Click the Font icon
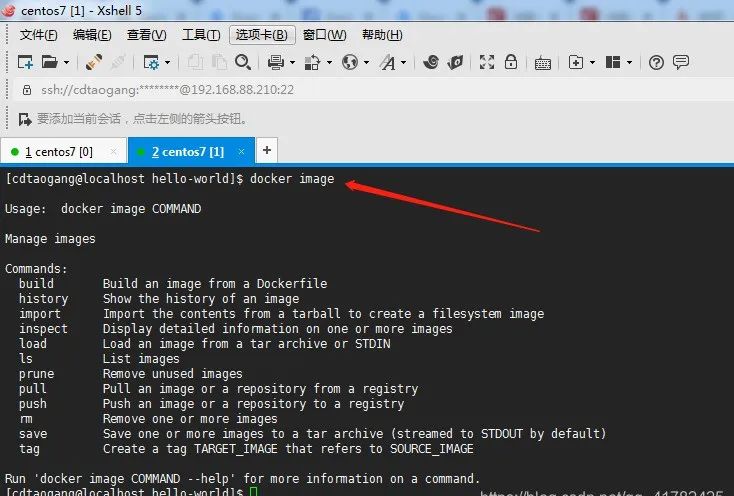The height and width of the screenshot is (496, 734). click(x=388, y=62)
